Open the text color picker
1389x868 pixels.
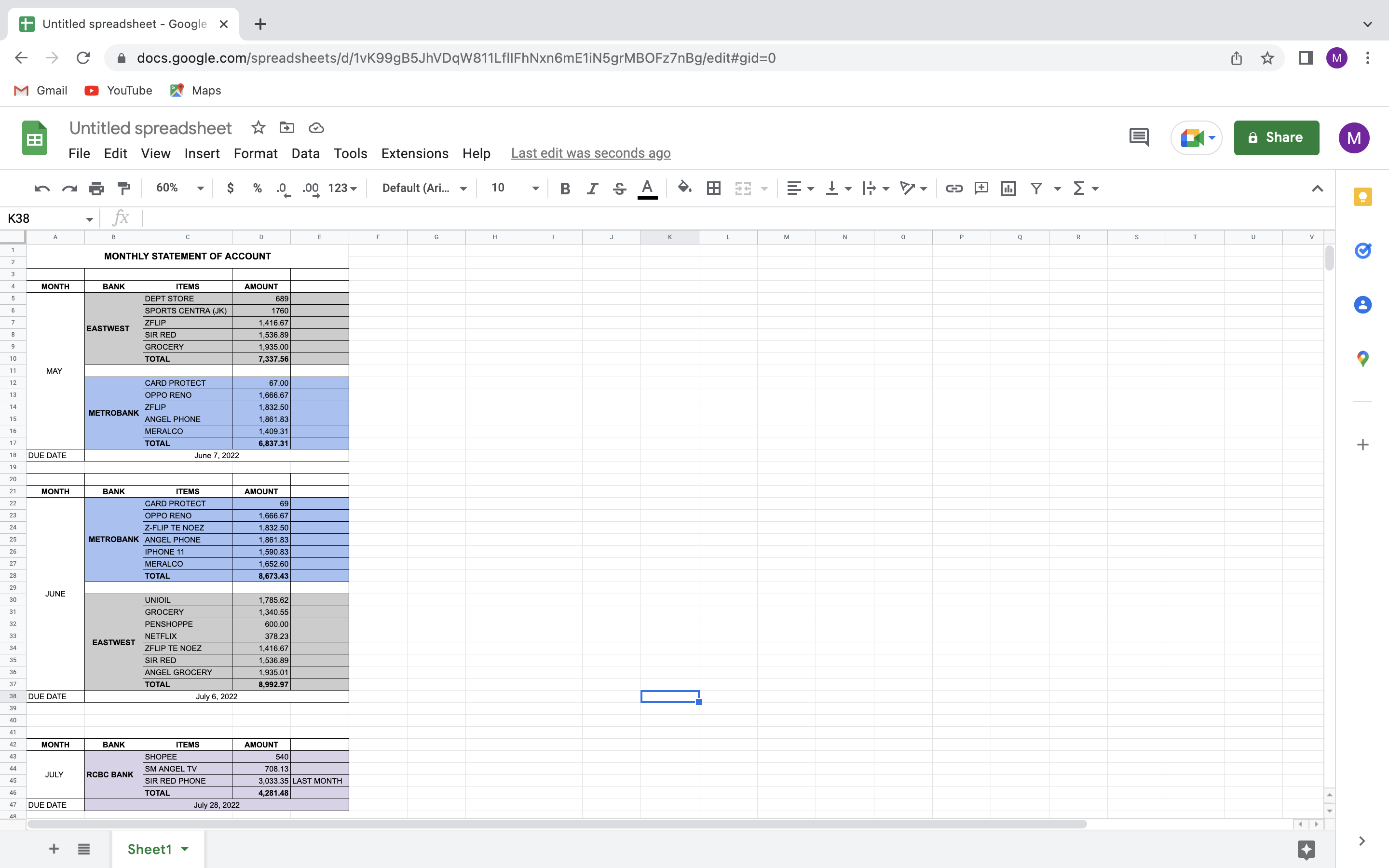coord(647,188)
